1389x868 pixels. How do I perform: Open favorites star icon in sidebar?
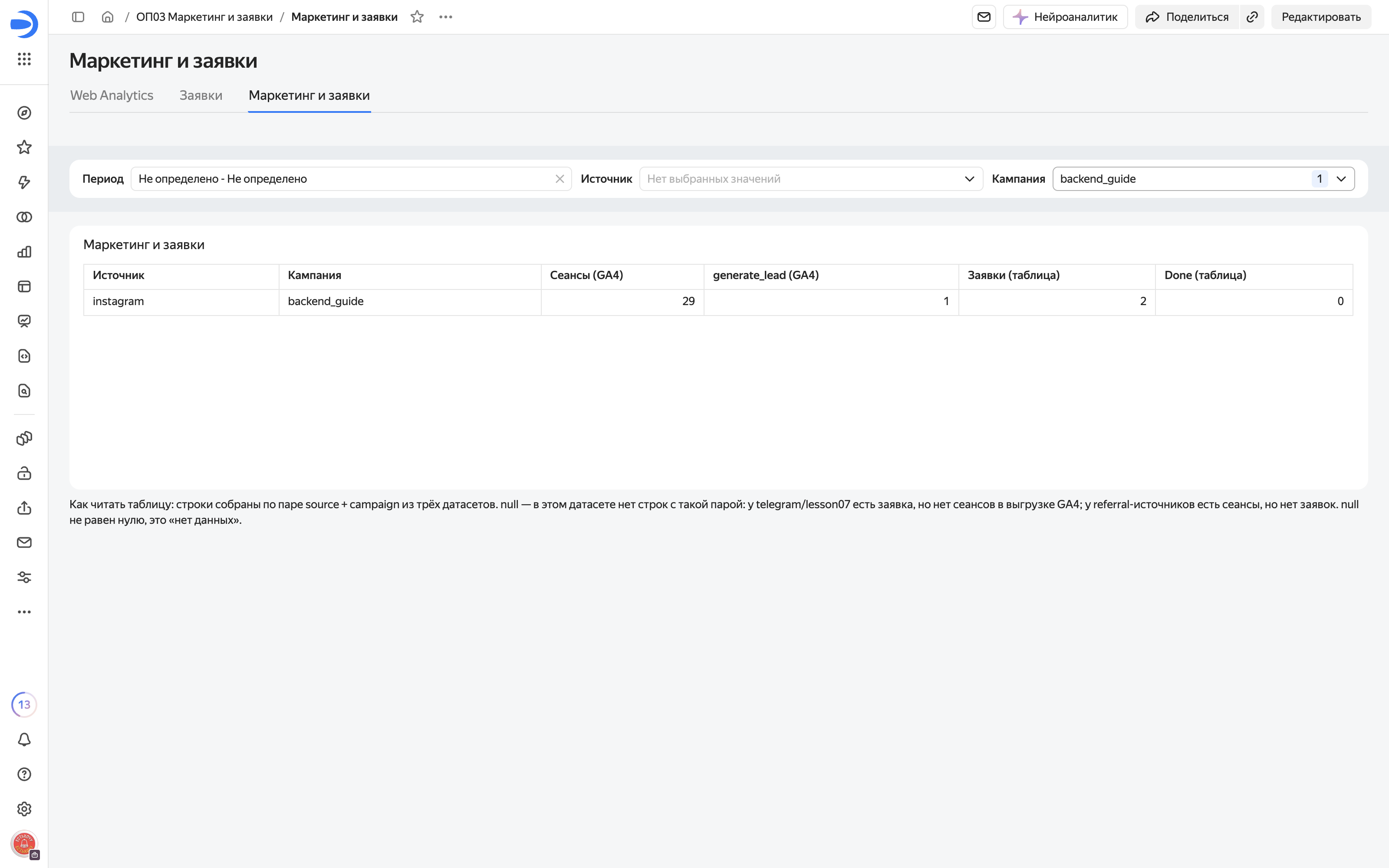point(24,148)
